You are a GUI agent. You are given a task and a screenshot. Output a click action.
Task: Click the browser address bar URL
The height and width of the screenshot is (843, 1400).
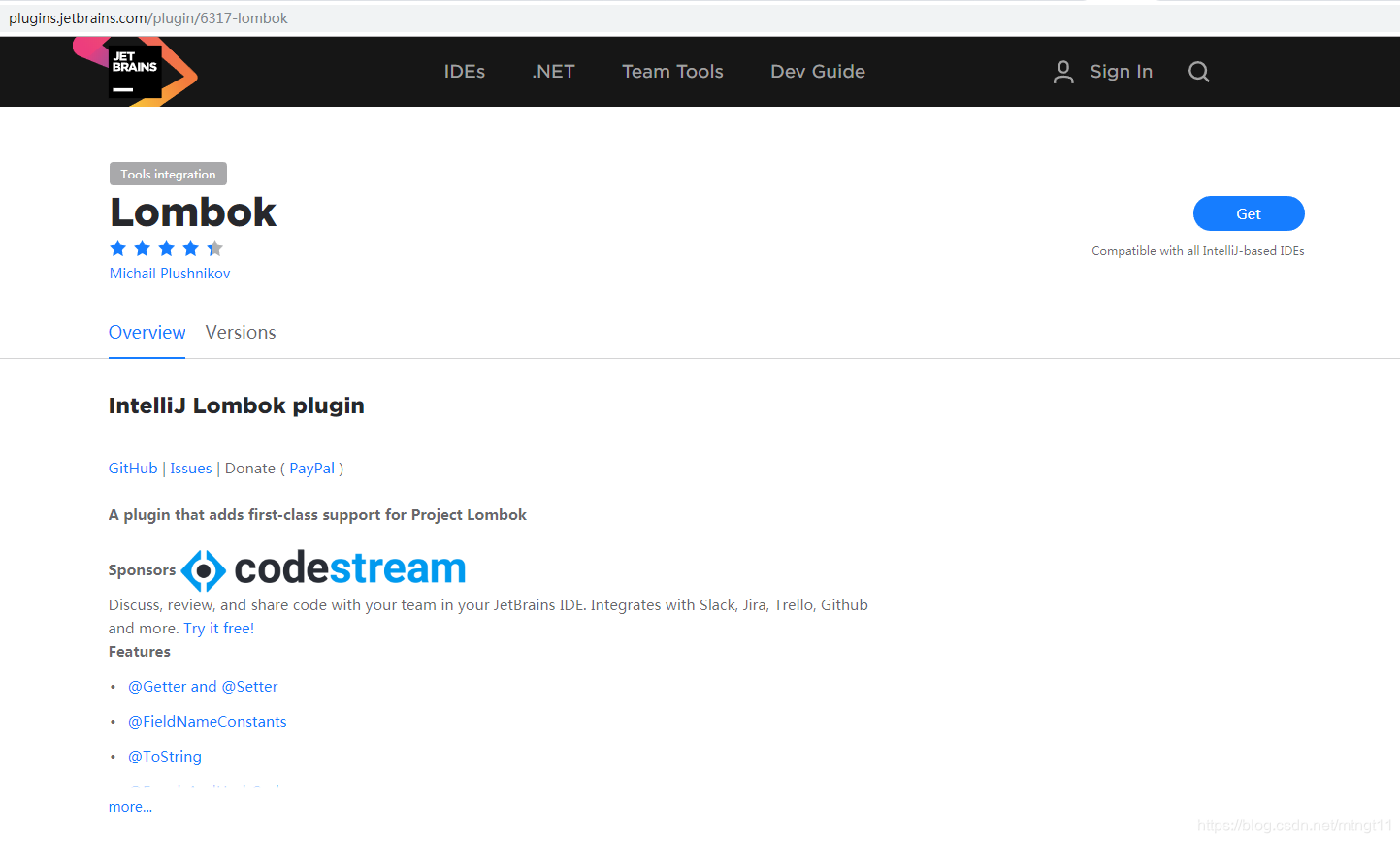pyautogui.click(x=148, y=18)
